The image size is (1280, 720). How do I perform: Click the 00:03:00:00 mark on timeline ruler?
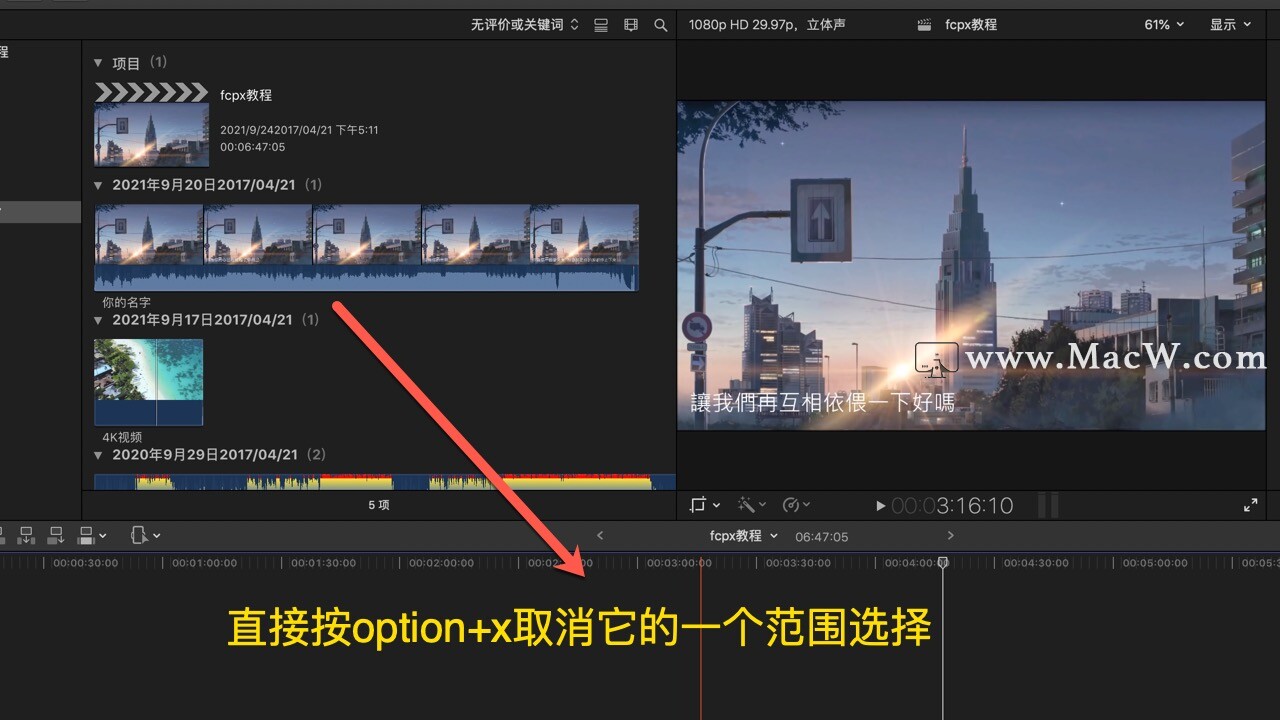click(x=679, y=563)
